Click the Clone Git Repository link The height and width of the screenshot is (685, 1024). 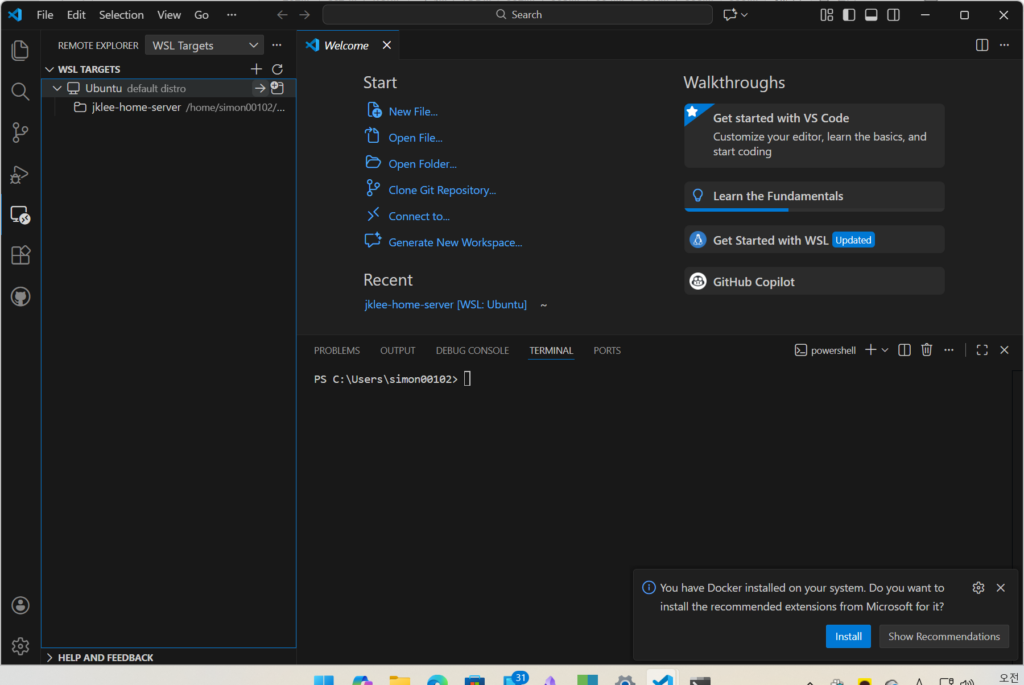pos(442,190)
